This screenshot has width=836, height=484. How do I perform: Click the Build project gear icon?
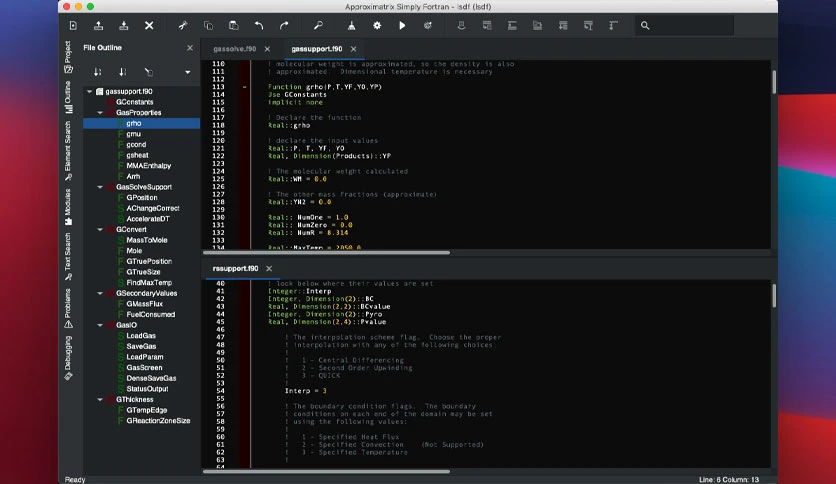[377, 26]
